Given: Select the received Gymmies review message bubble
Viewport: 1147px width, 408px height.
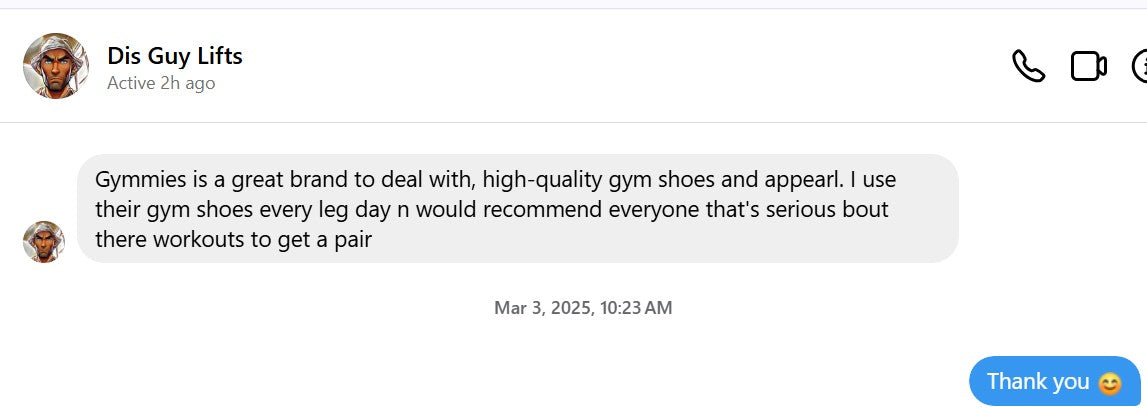Looking at the screenshot, I should (517, 209).
